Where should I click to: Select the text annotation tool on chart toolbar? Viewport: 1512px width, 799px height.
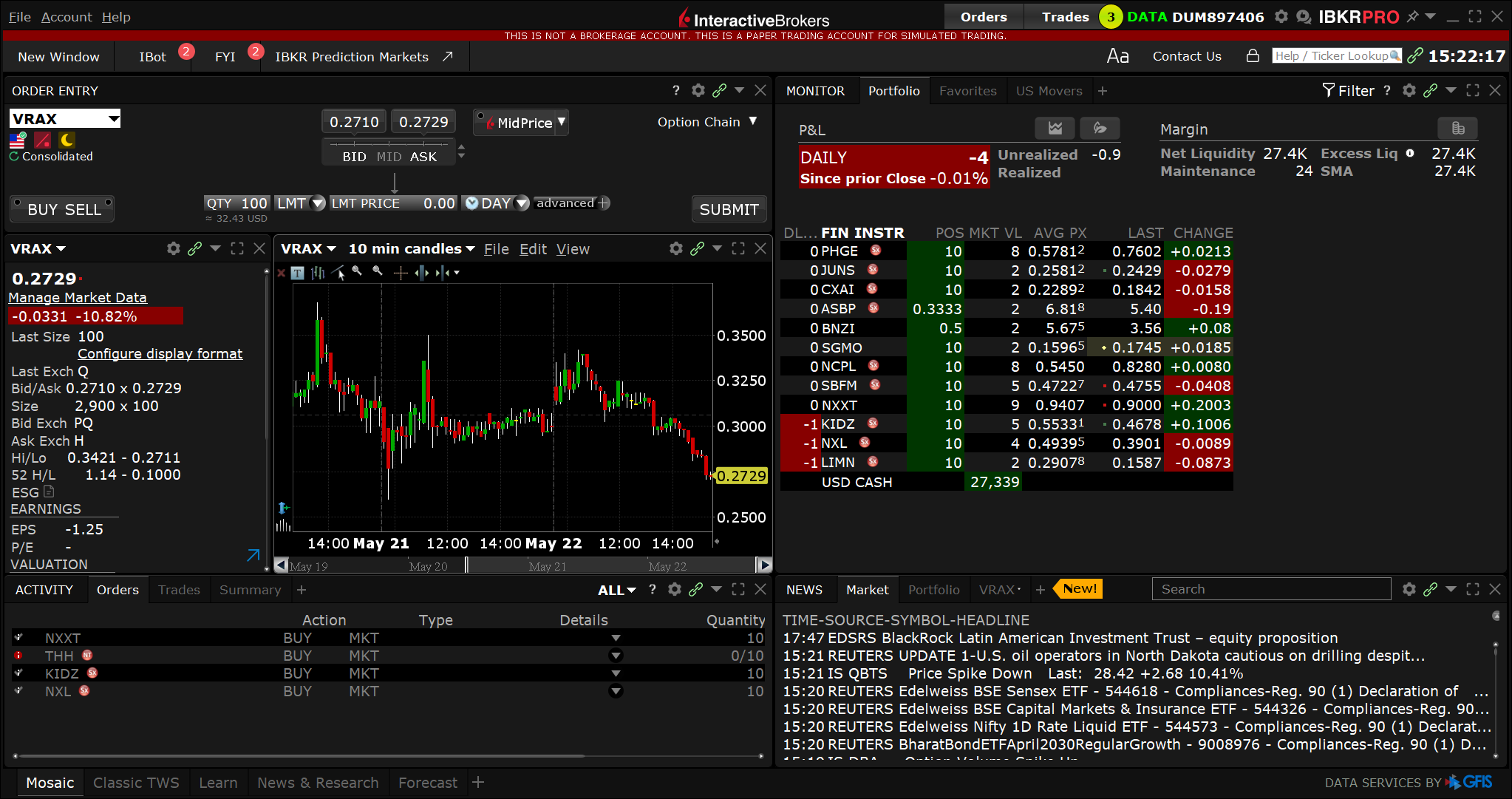click(297, 273)
